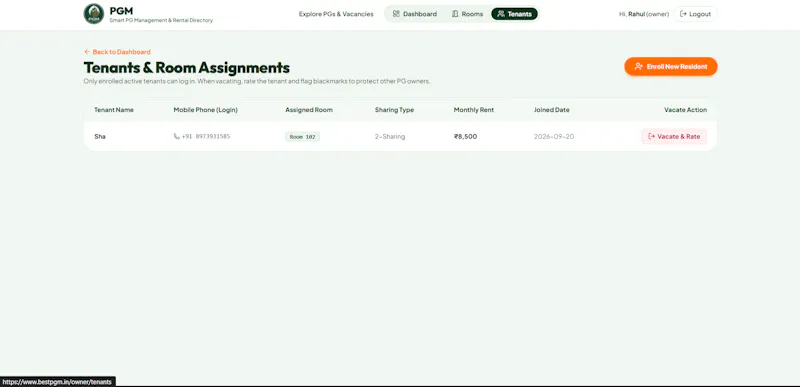Click the Tenant Name column header
The height and width of the screenshot is (387, 800).
(x=114, y=110)
